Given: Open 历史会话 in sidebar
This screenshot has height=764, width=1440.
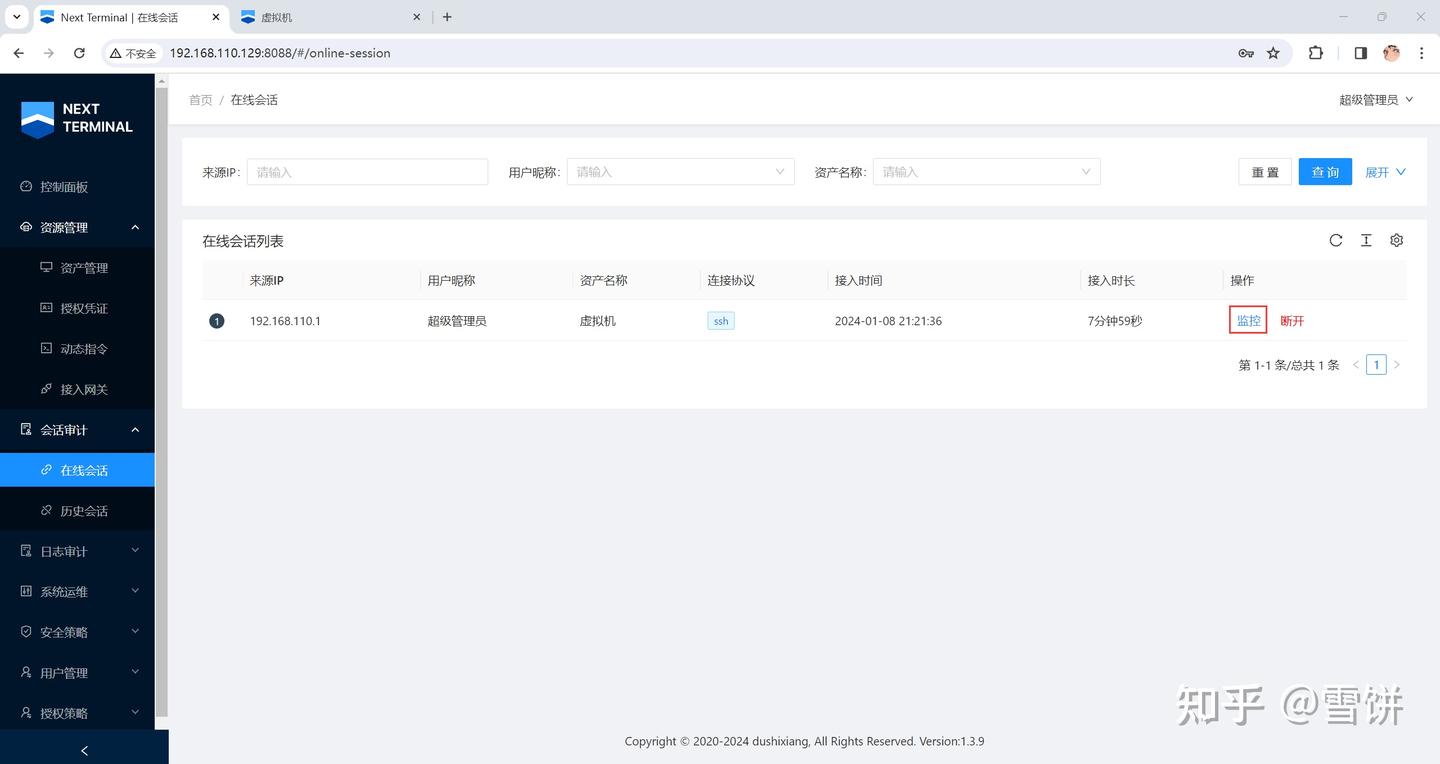Looking at the screenshot, I should coord(77,511).
